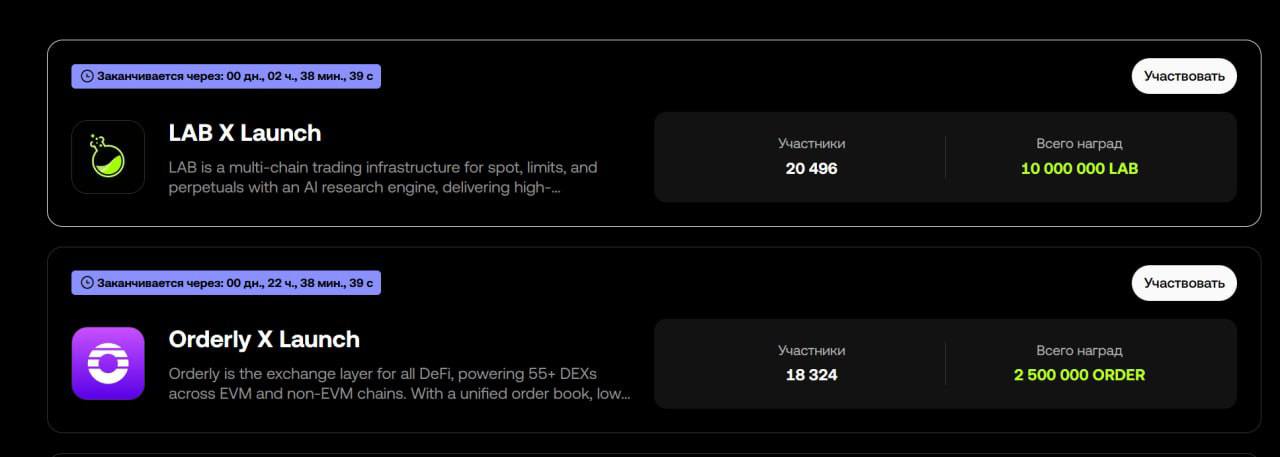Viewport: 1280px width, 457px height.
Task: Click the Участники label in Orderly card
Action: coord(811,351)
